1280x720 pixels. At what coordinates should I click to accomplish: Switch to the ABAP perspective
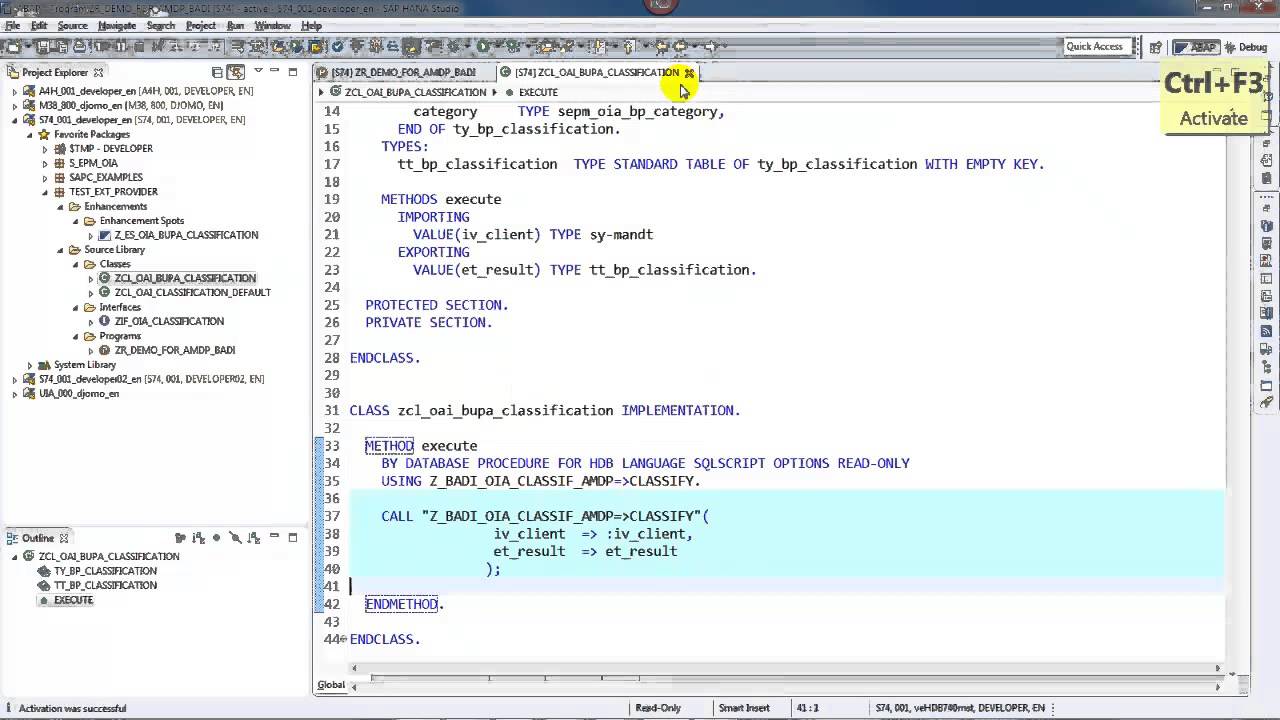click(1196, 47)
